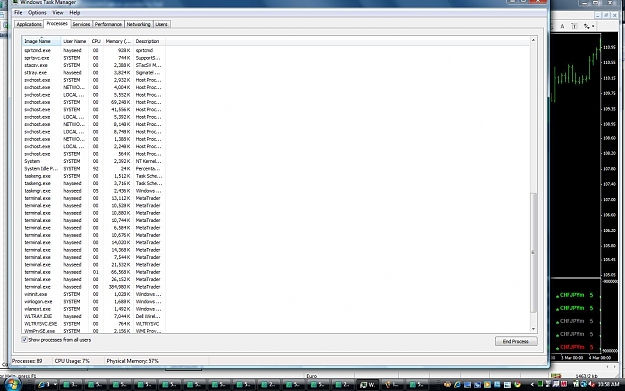Select the sprtsvc.exe process row
625x391 pixels.
(x=93, y=58)
